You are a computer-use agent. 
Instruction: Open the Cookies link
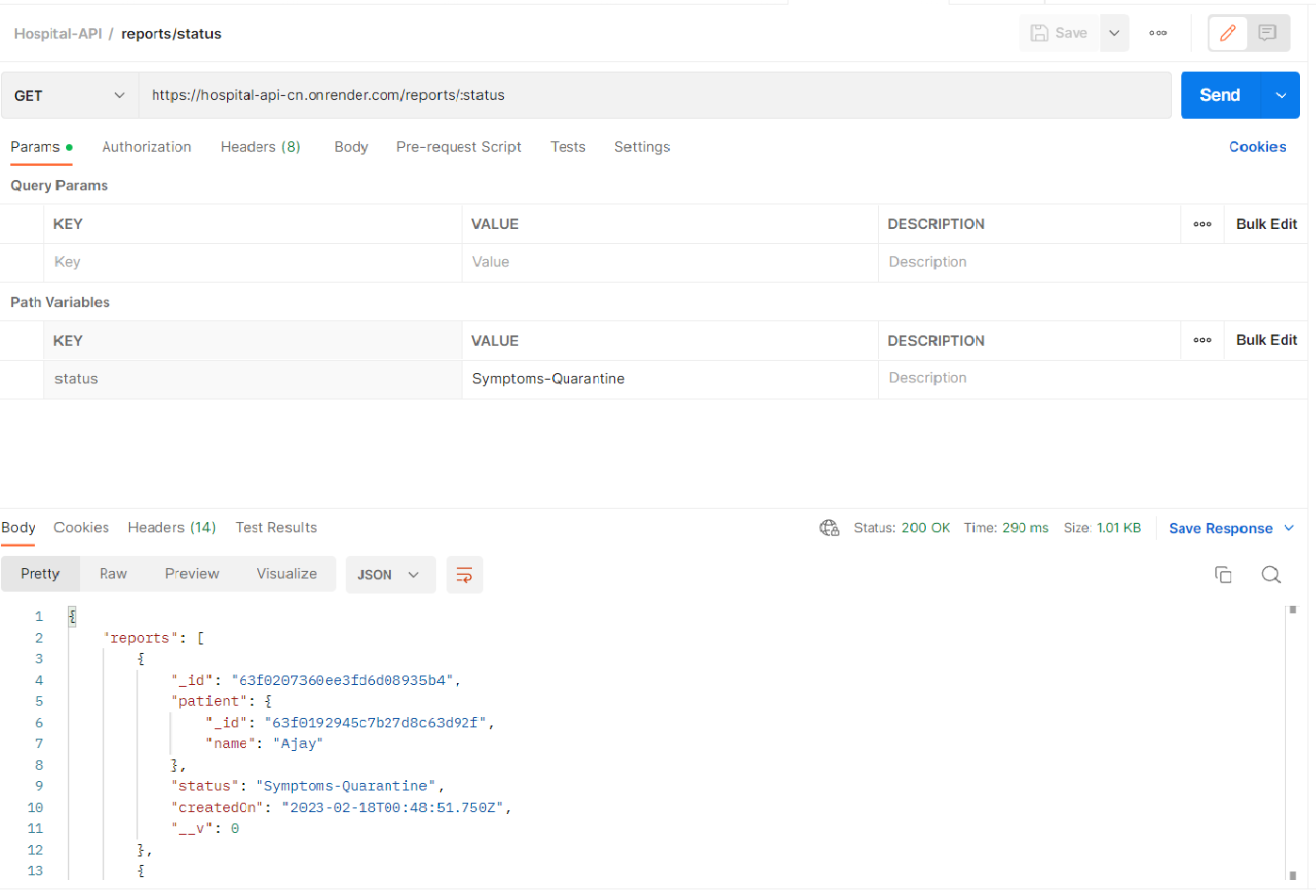tap(1258, 147)
